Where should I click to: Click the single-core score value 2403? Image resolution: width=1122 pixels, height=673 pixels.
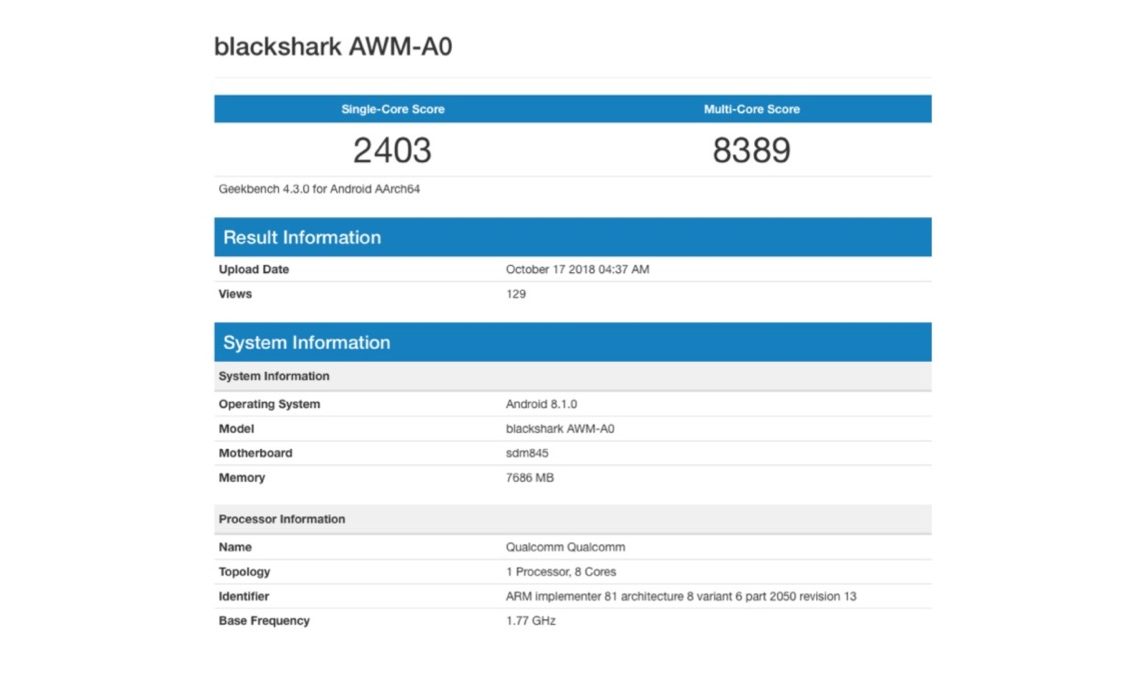(x=392, y=150)
